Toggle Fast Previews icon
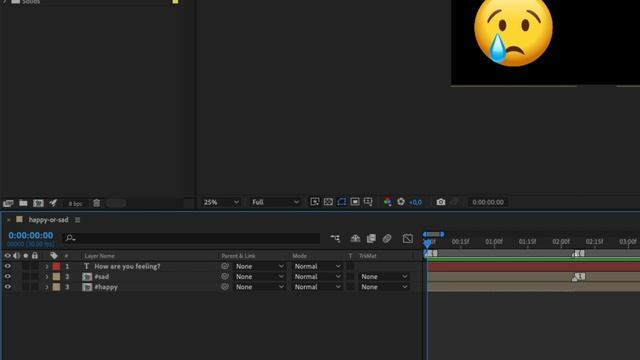The height and width of the screenshot is (360, 640). [315, 202]
